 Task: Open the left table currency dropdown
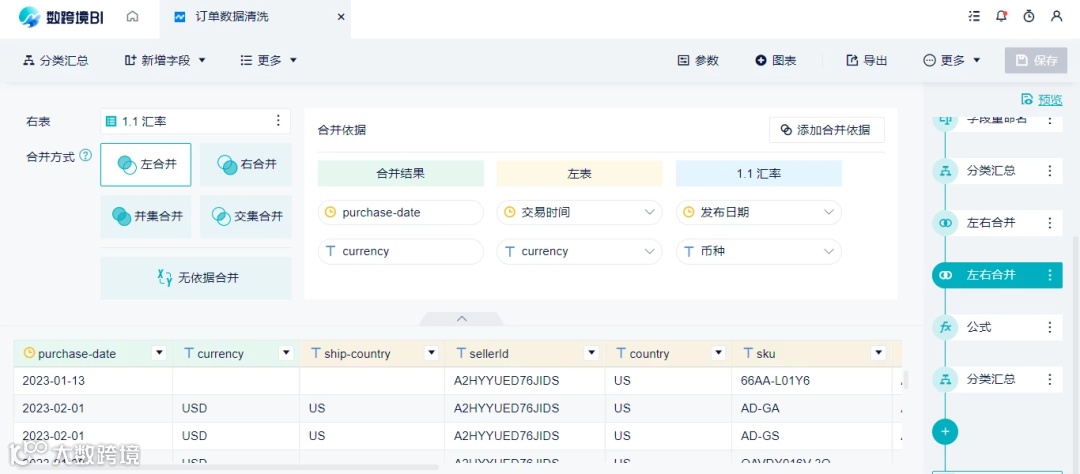tap(579, 251)
